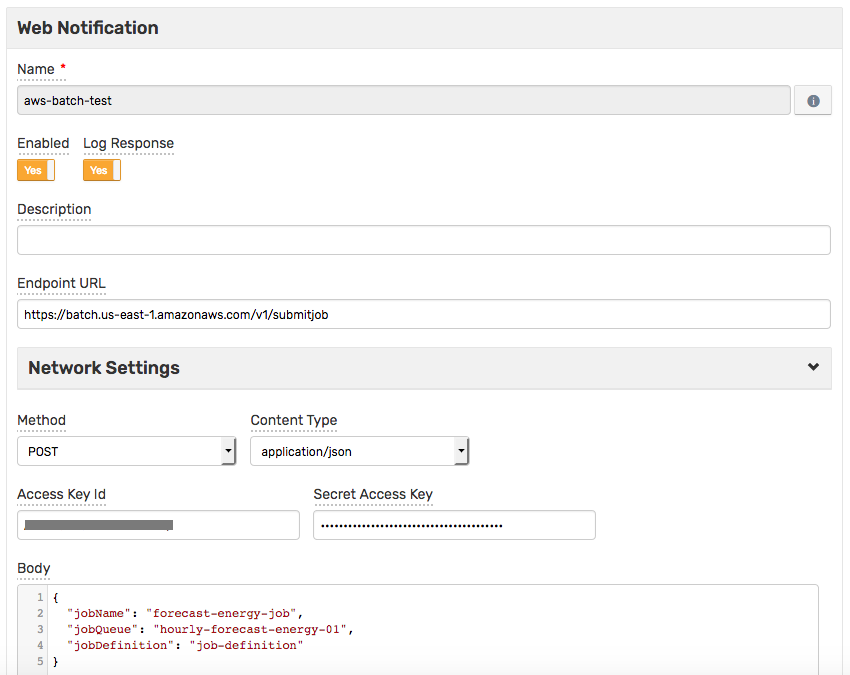Click line number 5 in Body gutter
The height and width of the screenshot is (675, 850).
point(40,661)
